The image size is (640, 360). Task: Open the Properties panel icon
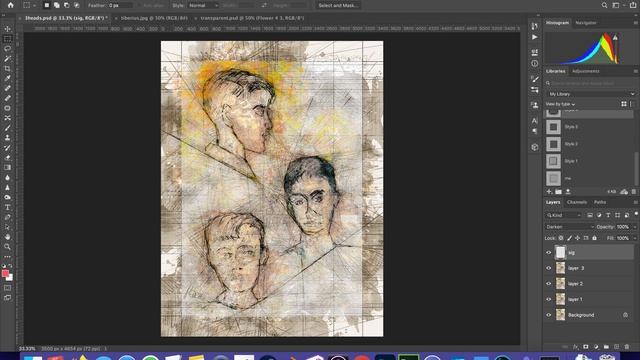[x=535, y=52]
